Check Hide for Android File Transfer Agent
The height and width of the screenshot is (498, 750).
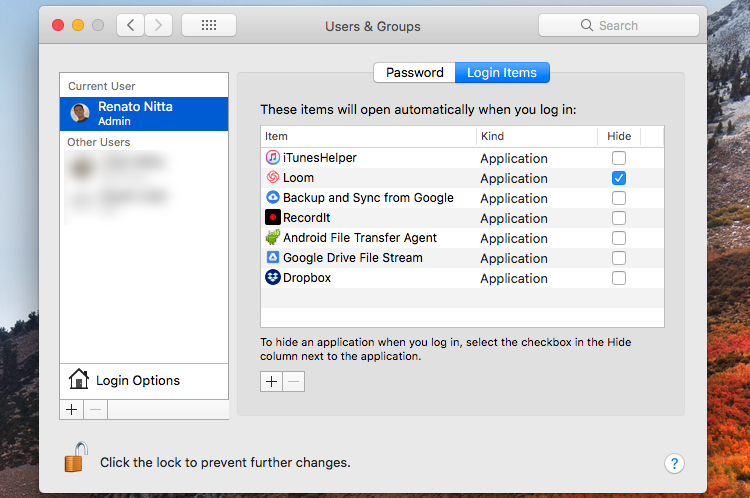point(619,238)
